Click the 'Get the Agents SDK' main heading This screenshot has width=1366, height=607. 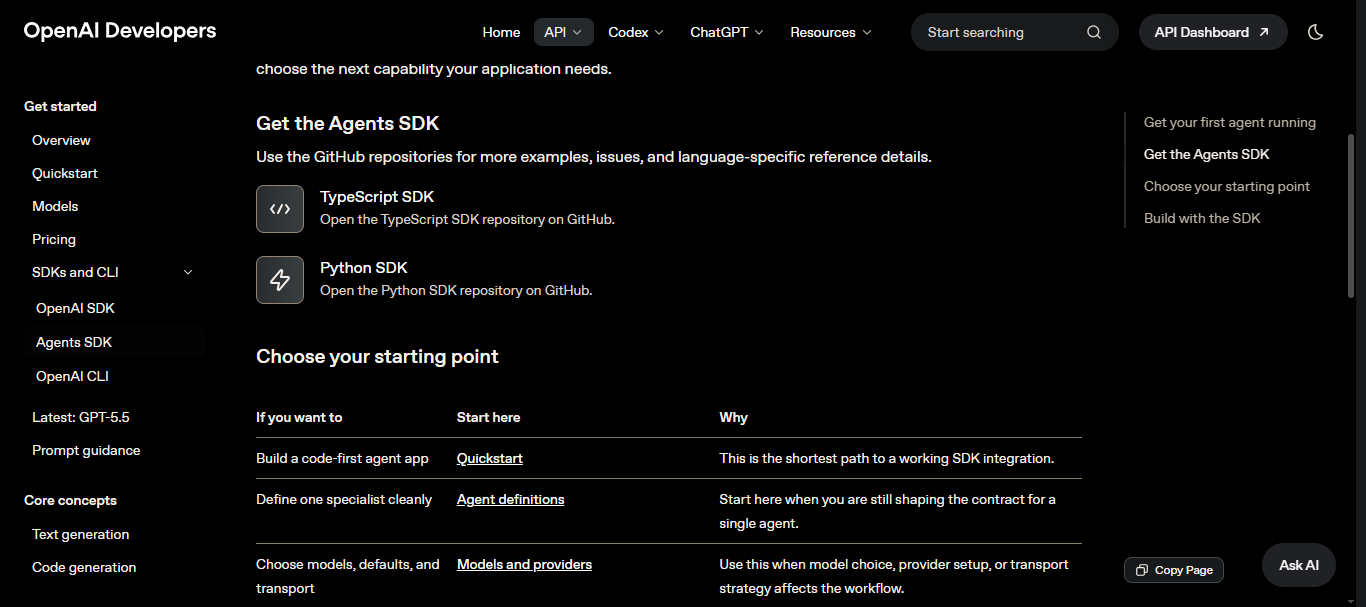347,123
